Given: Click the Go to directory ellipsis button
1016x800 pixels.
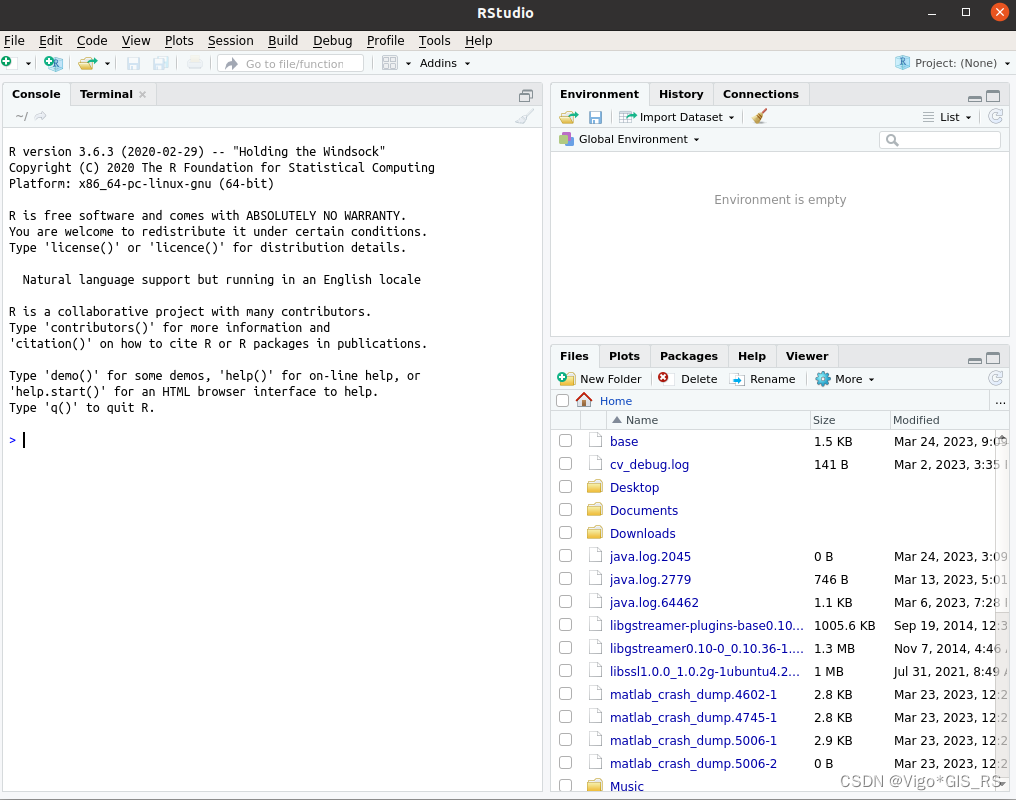Looking at the screenshot, I should click(x=1000, y=402).
